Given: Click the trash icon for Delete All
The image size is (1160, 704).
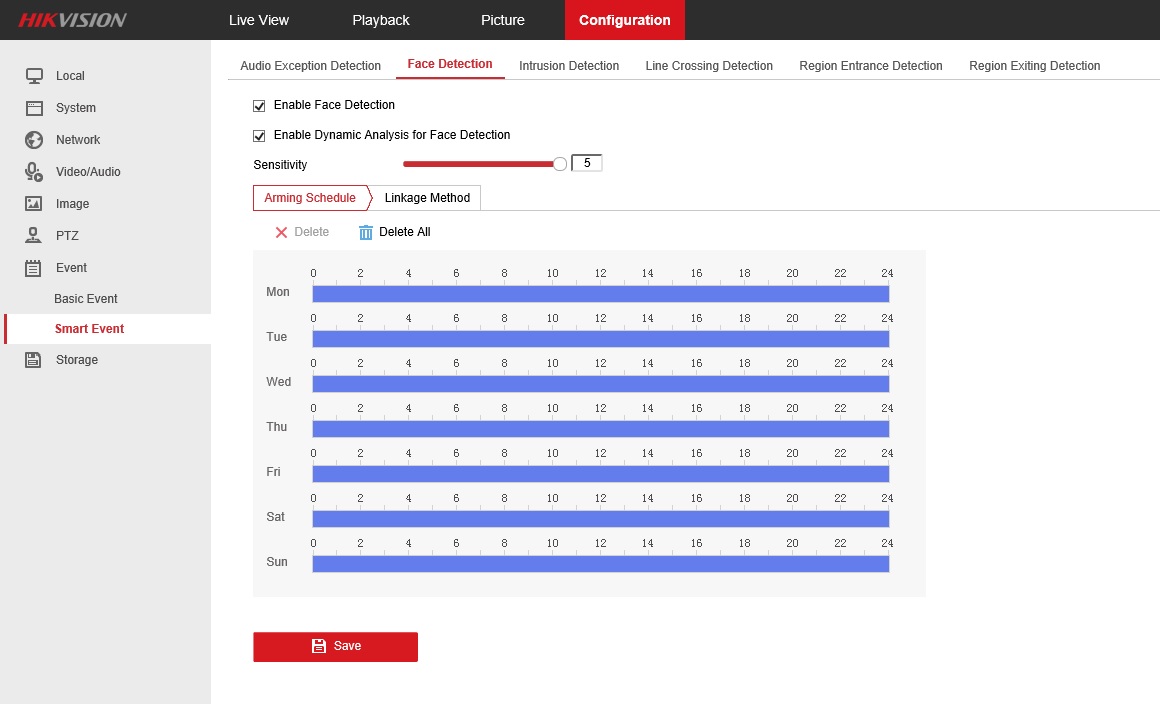Looking at the screenshot, I should [366, 232].
